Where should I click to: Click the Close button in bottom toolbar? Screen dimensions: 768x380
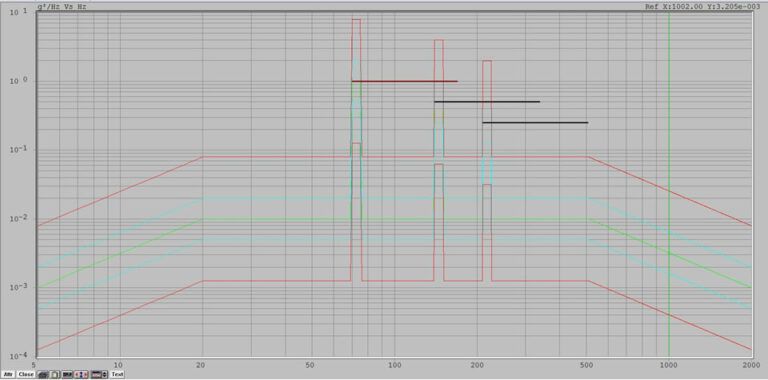coord(26,374)
